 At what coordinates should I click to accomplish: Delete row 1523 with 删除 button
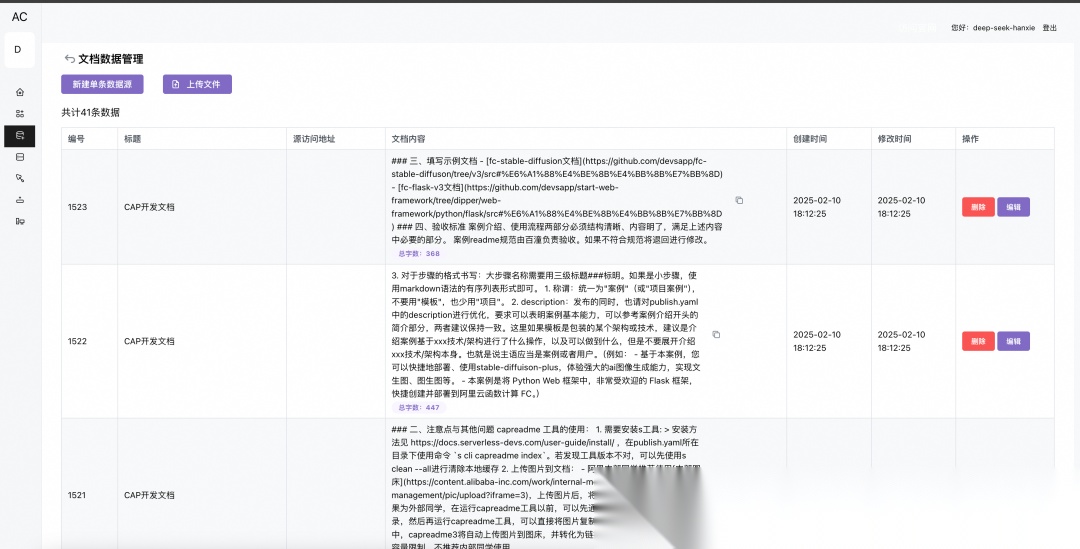(x=978, y=207)
